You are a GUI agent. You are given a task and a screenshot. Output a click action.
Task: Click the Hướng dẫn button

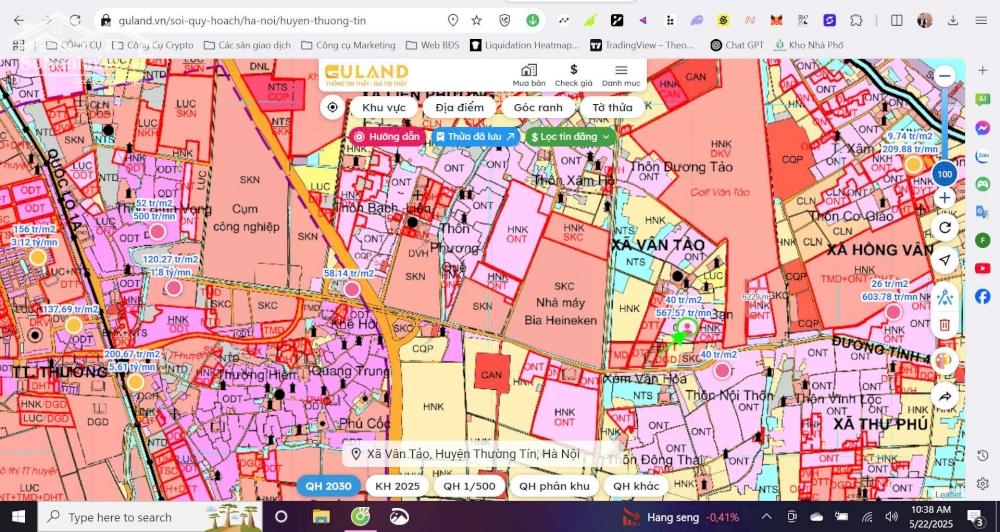tap(387, 136)
